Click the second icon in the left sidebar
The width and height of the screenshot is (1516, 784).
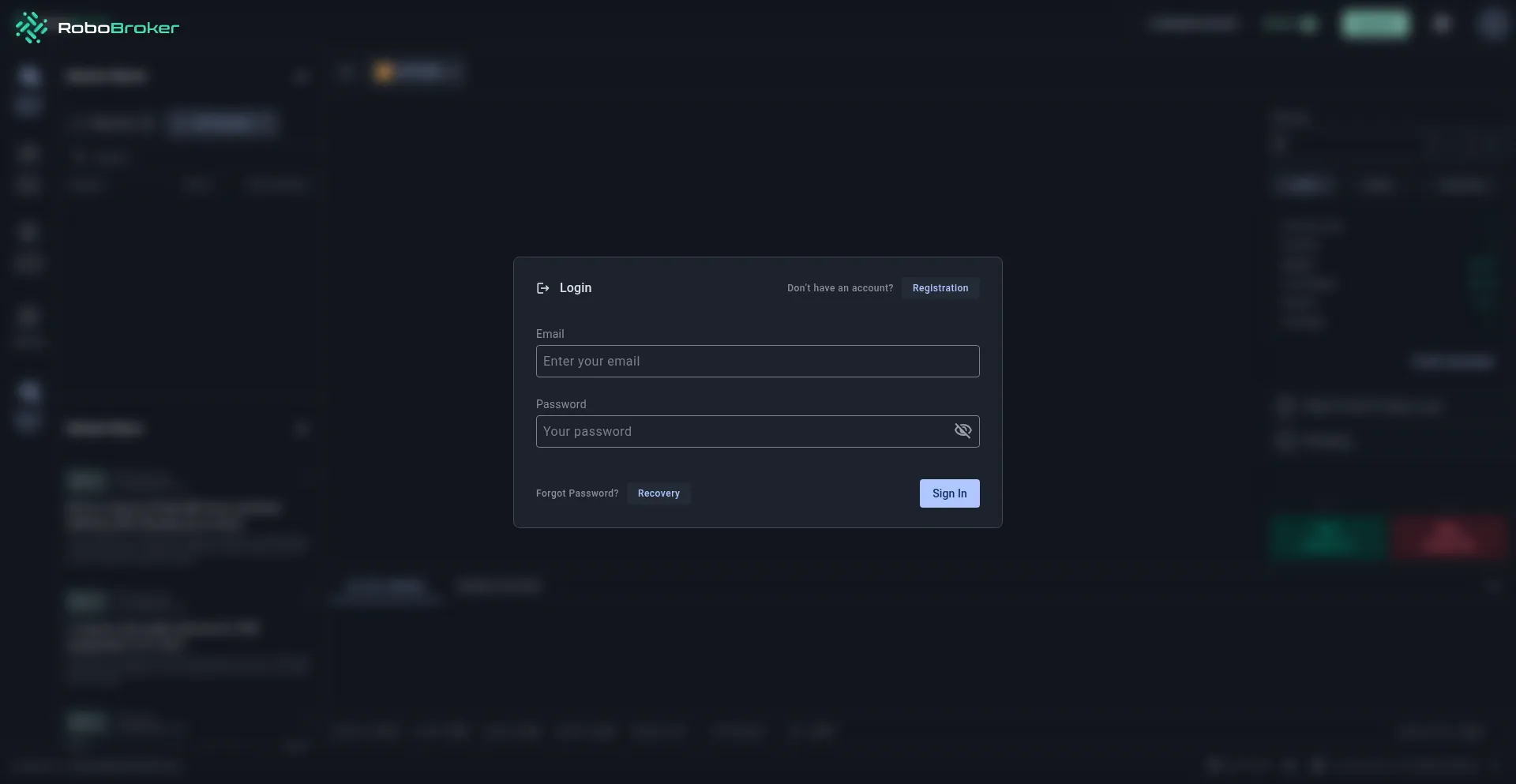click(28, 105)
